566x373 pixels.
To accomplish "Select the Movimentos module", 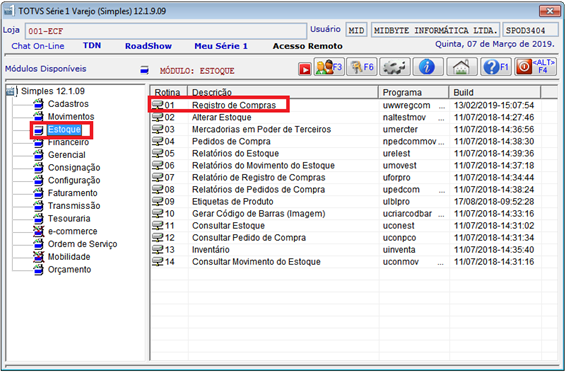I will pyautogui.click(x=71, y=117).
